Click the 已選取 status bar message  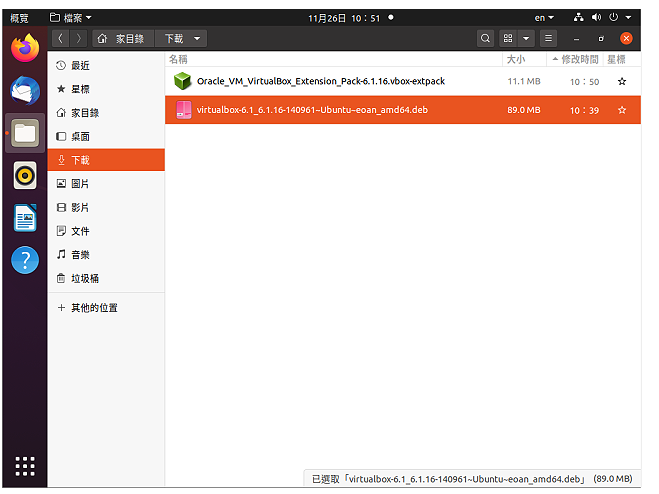(472, 479)
